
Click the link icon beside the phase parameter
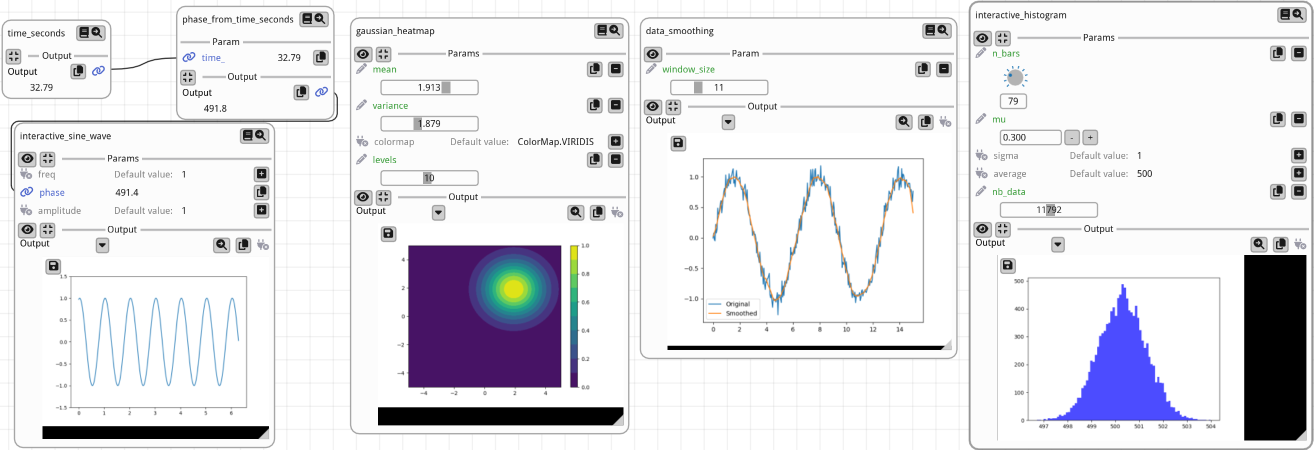[x=26, y=192]
